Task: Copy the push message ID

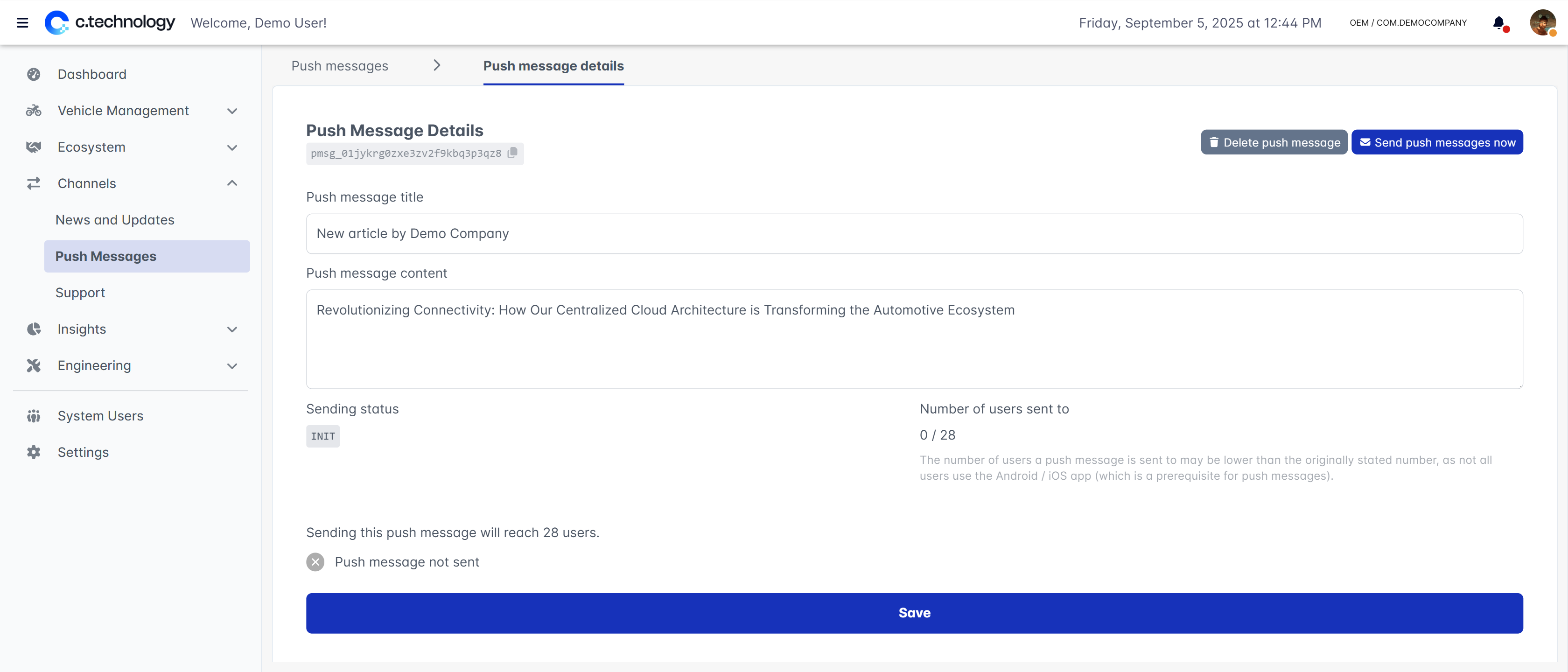Action: pos(512,153)
